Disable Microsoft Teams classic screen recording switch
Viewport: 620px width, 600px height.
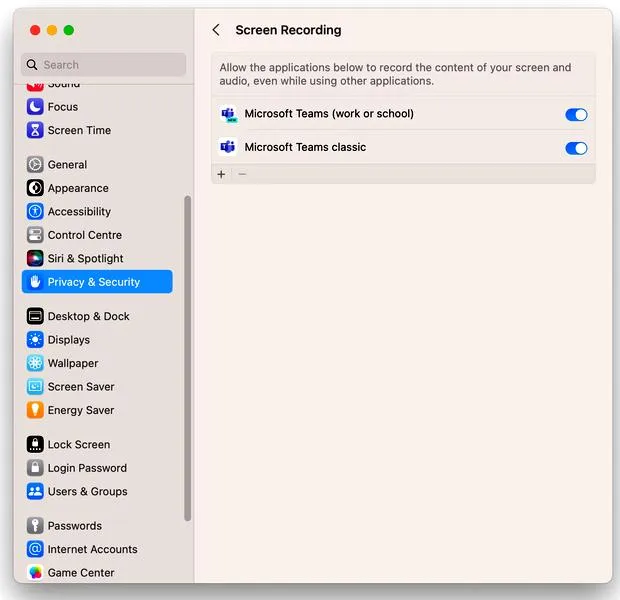[x=576, y=148]
